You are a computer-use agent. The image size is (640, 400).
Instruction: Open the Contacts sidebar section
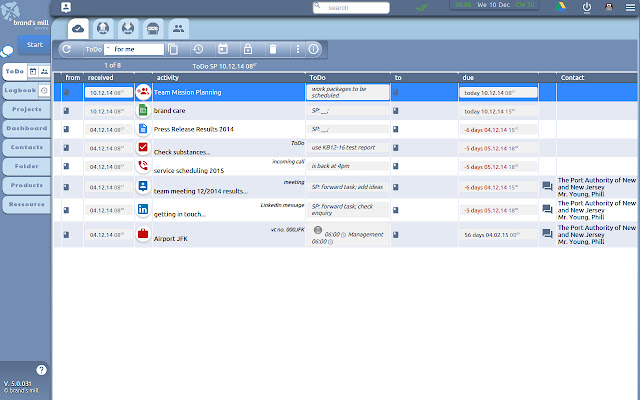coord(27,147)
